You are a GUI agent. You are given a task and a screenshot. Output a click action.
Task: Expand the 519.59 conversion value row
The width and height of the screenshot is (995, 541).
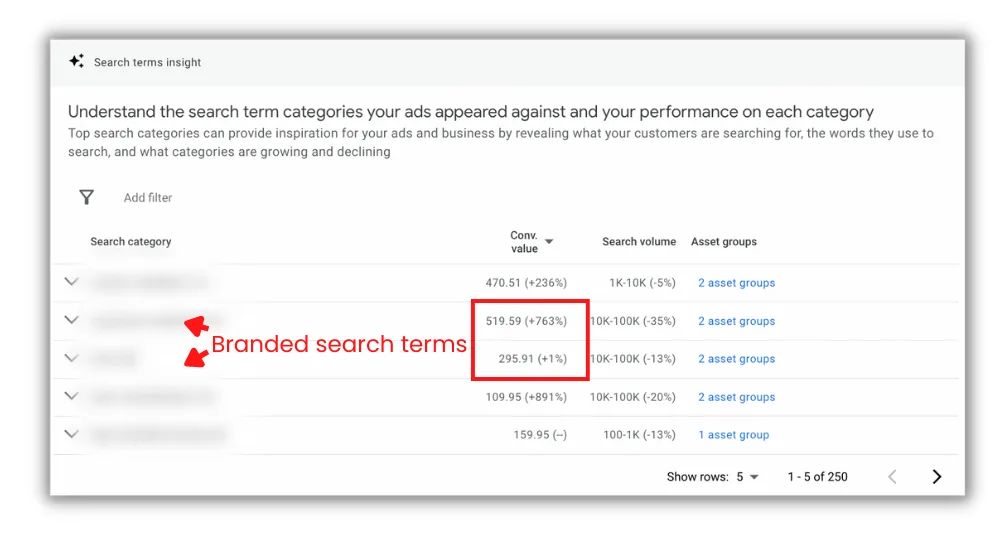click(x=72, y=320)
